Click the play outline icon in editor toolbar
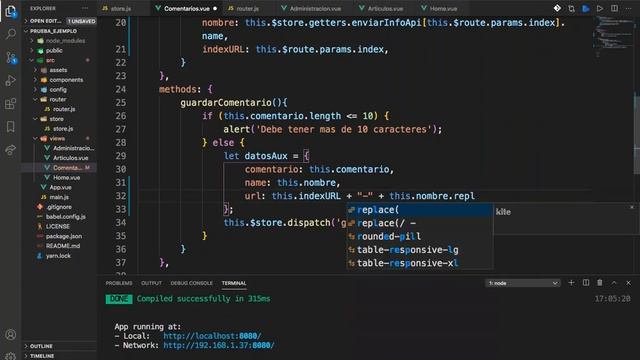The width and height of the screenshot is (640, 360). click(600, 8)
